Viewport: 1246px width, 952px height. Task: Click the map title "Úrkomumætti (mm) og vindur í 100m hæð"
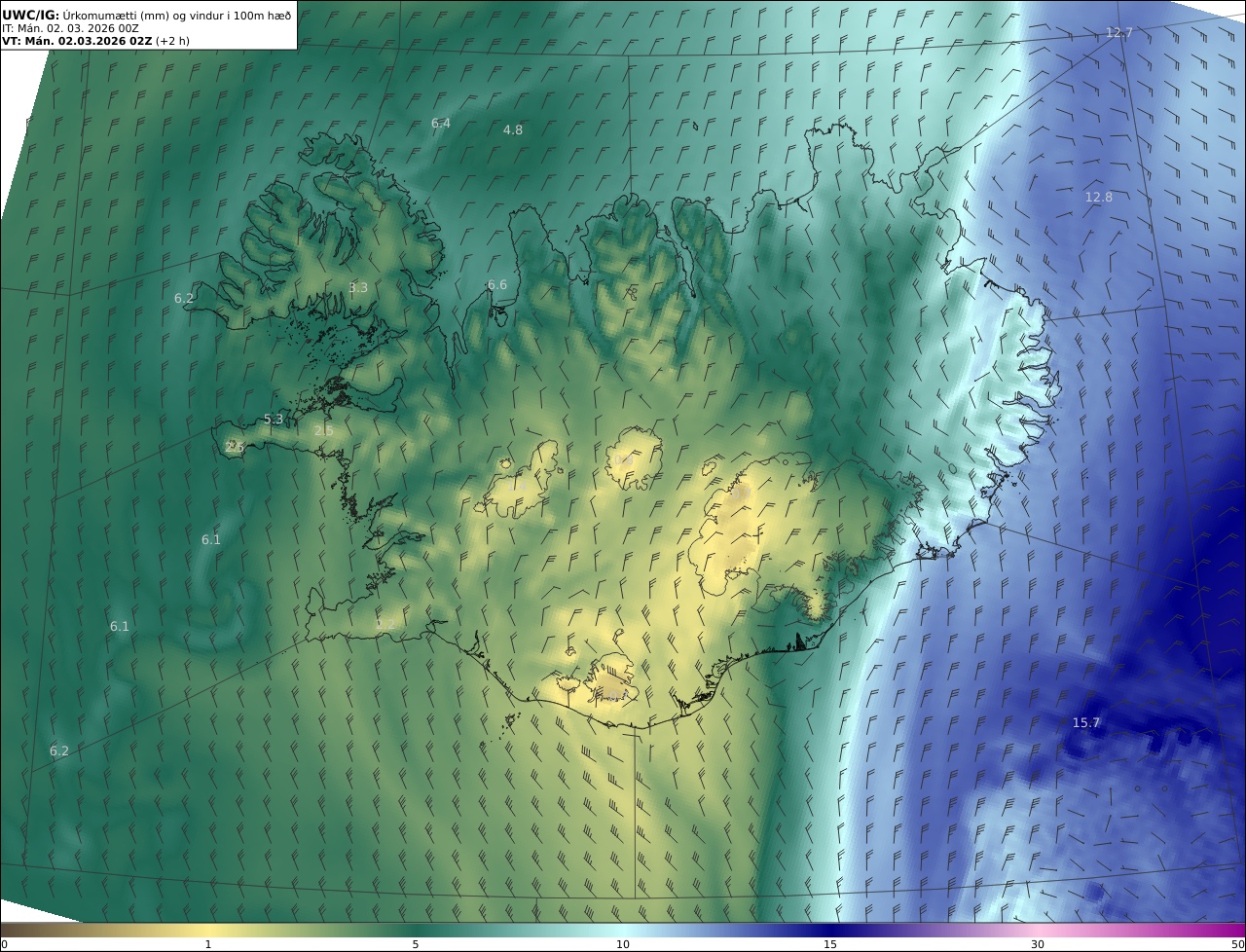pos(176,15)
